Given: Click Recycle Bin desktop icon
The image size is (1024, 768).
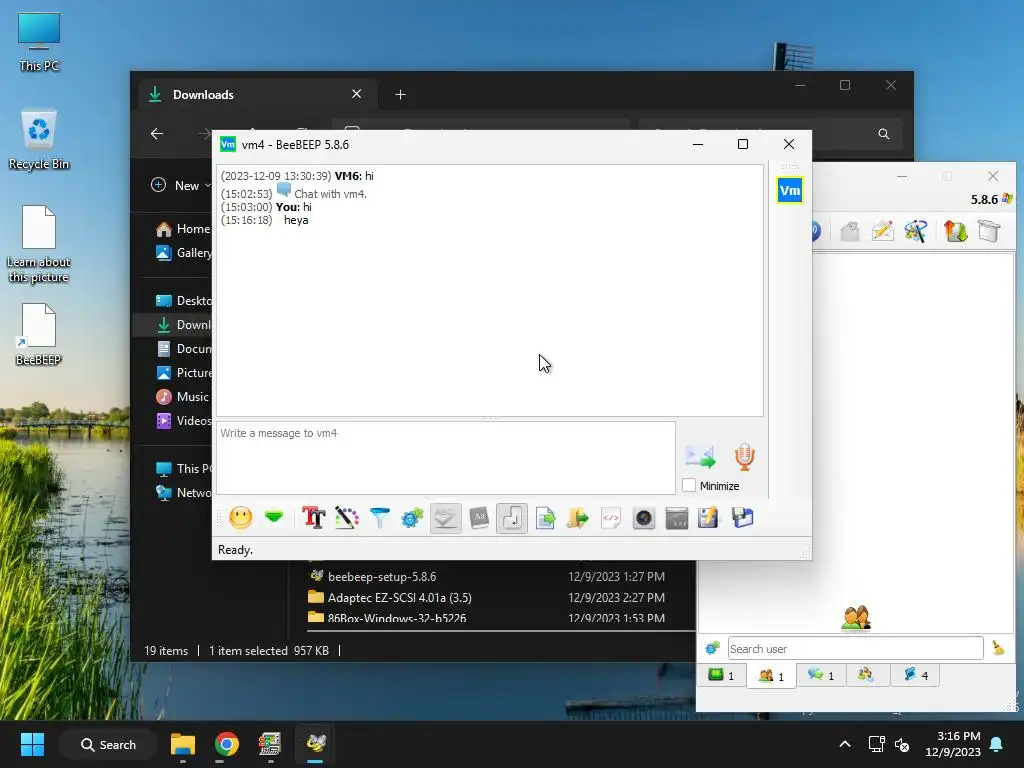Looking at the screenshot, I should click(x=39, y=140).
